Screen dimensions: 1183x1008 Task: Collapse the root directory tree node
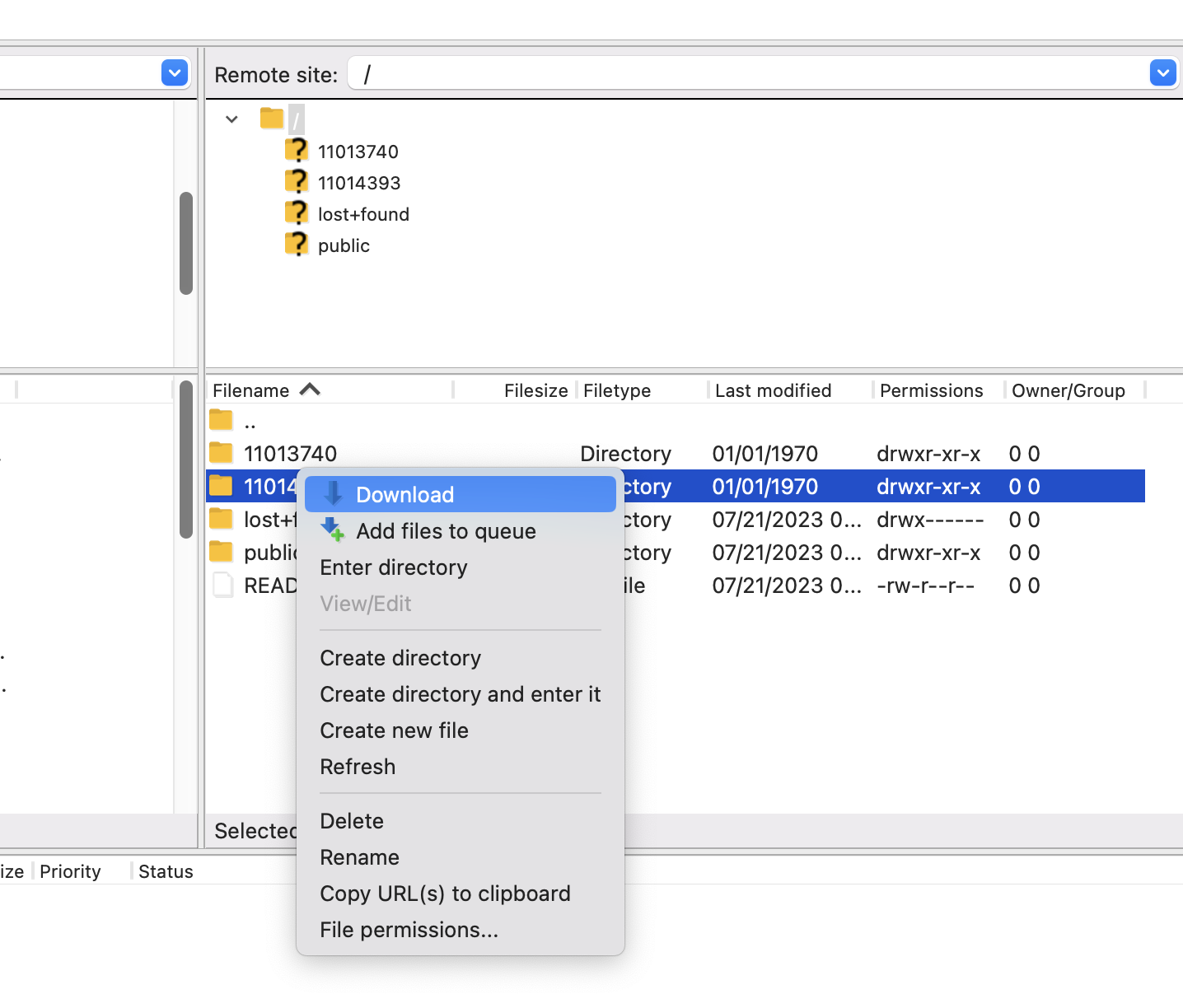tap(231, 119)
